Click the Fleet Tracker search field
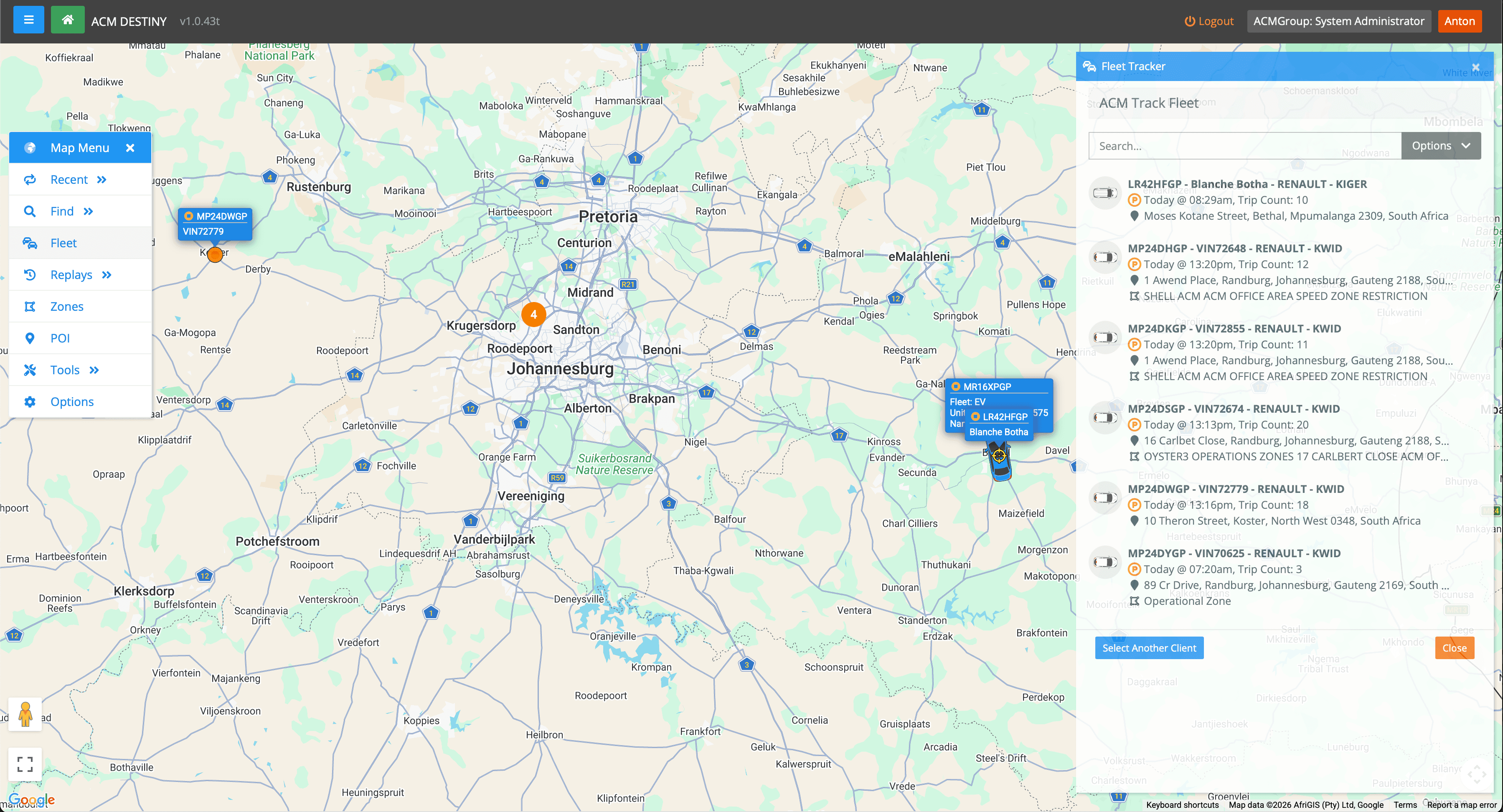This screenshot has height=812, width=1503. pos(1244,146)
